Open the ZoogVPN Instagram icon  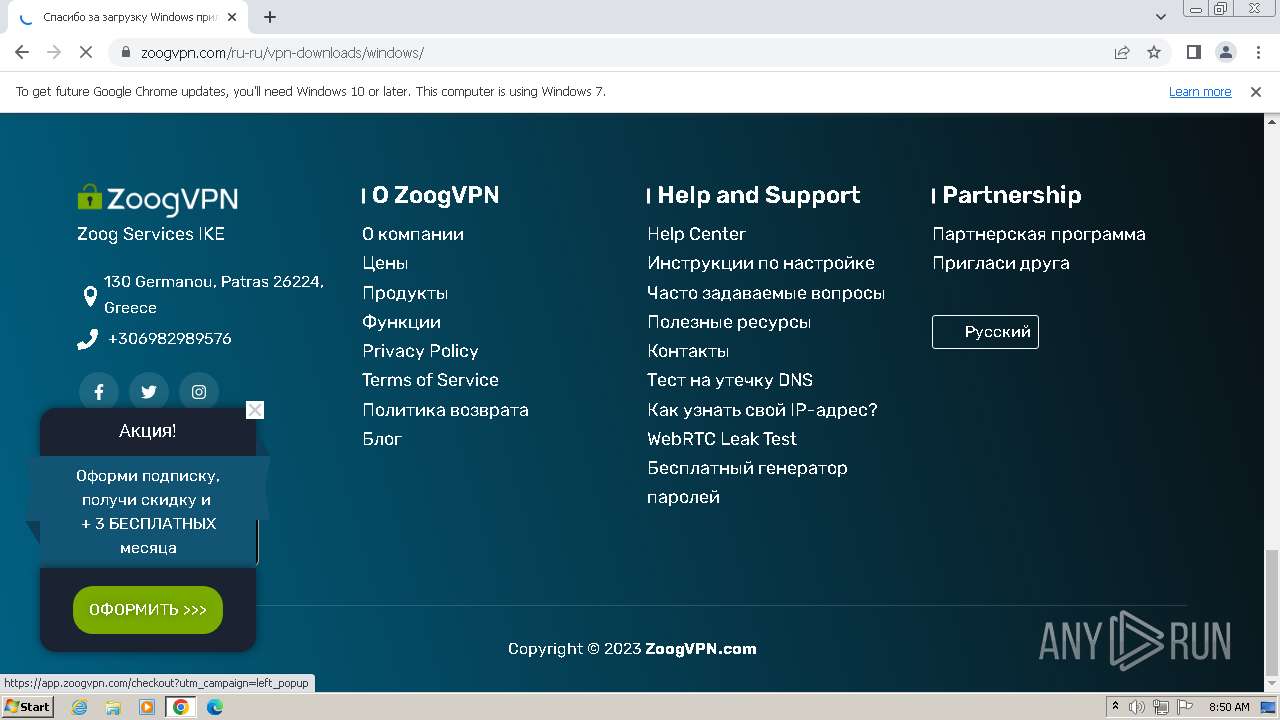coord(199,392)
